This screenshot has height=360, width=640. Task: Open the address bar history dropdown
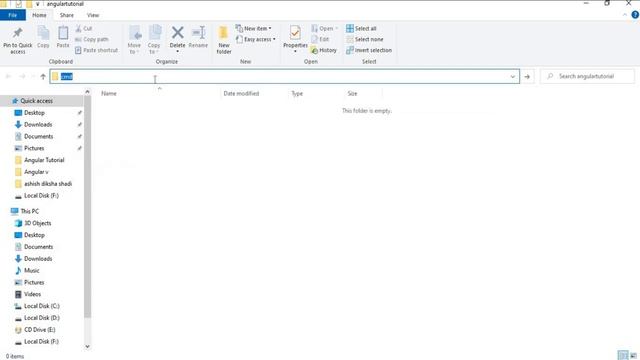click(x=513, y=76)
